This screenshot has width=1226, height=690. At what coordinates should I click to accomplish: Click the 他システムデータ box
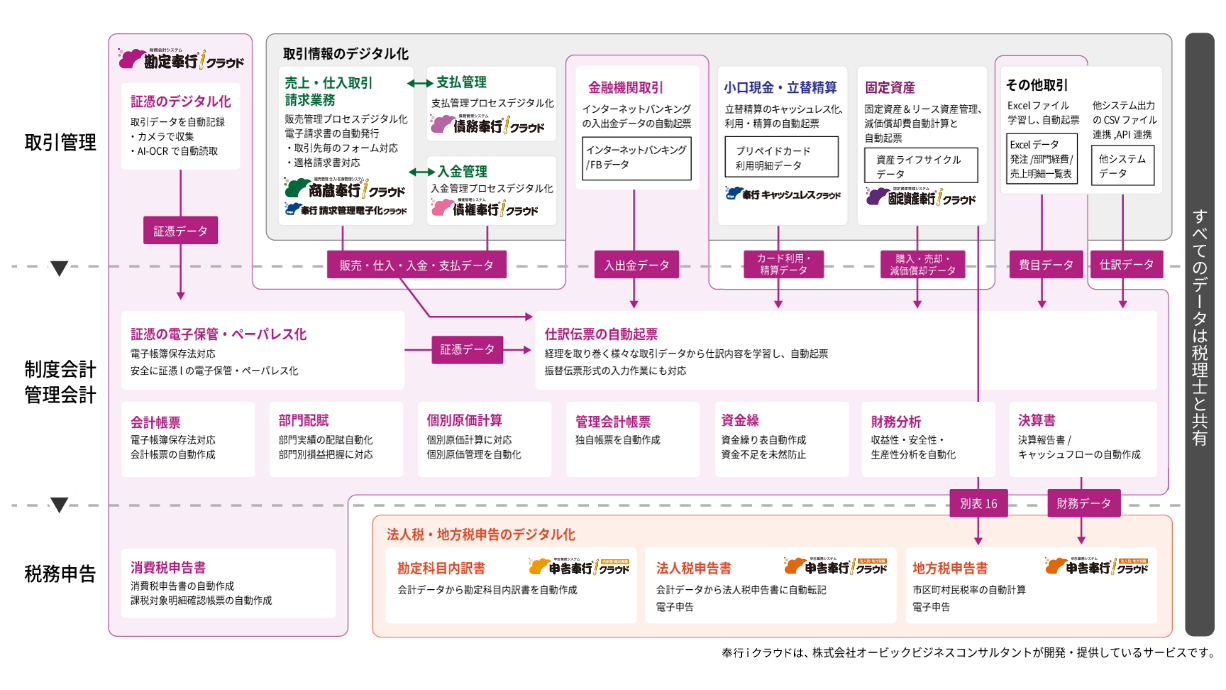(x=1123, y=166)
